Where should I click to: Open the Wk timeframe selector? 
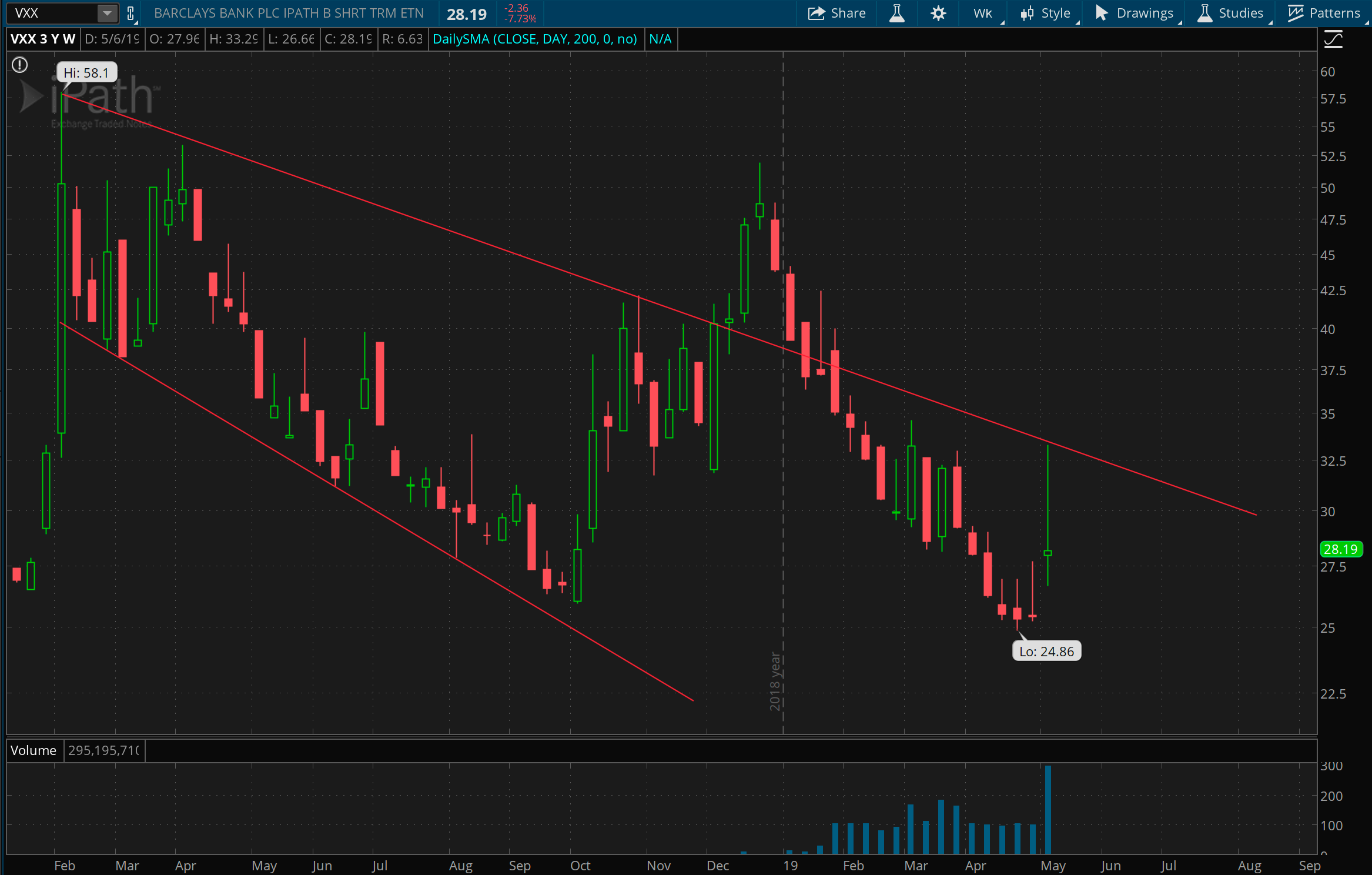click(984, 13)
